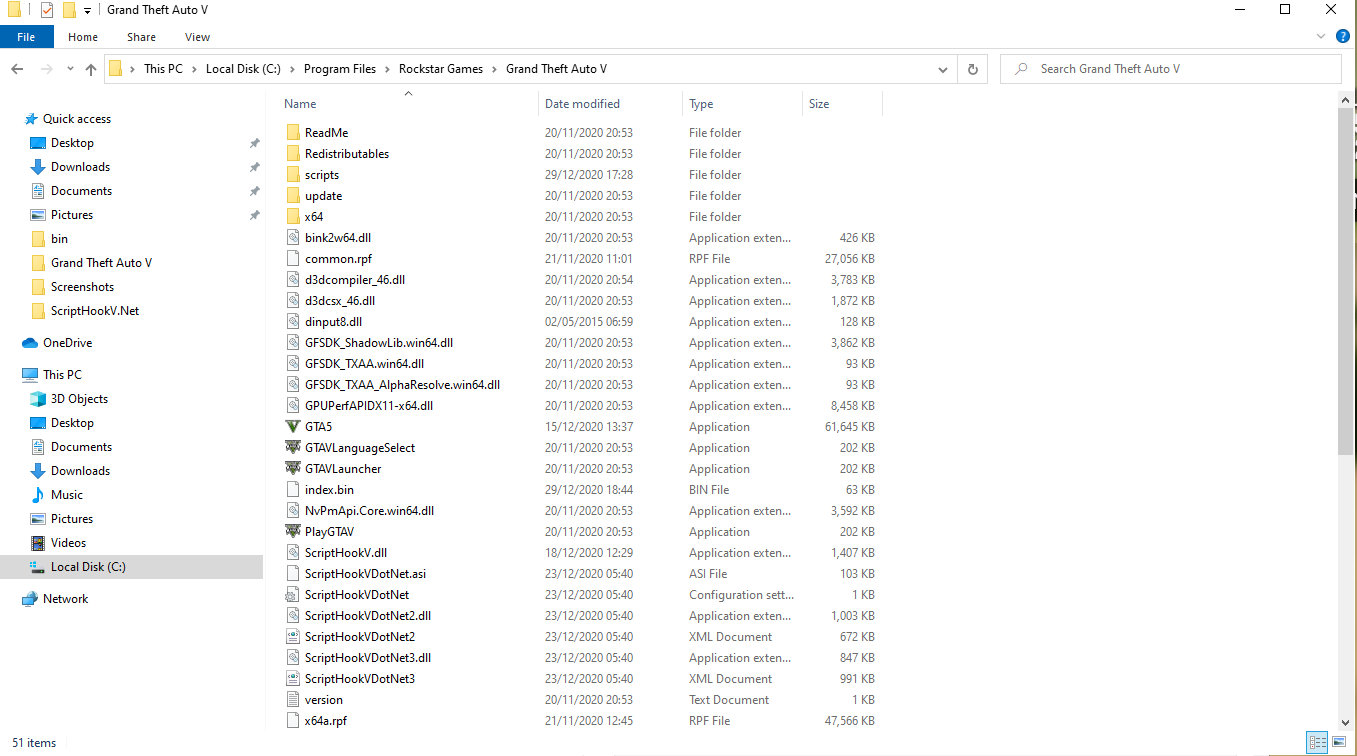The height and width of the screenshot is (756, 1357).
Task: Select the ScriptHookVDotNet2 XML document icon
Action: point(292,637)
